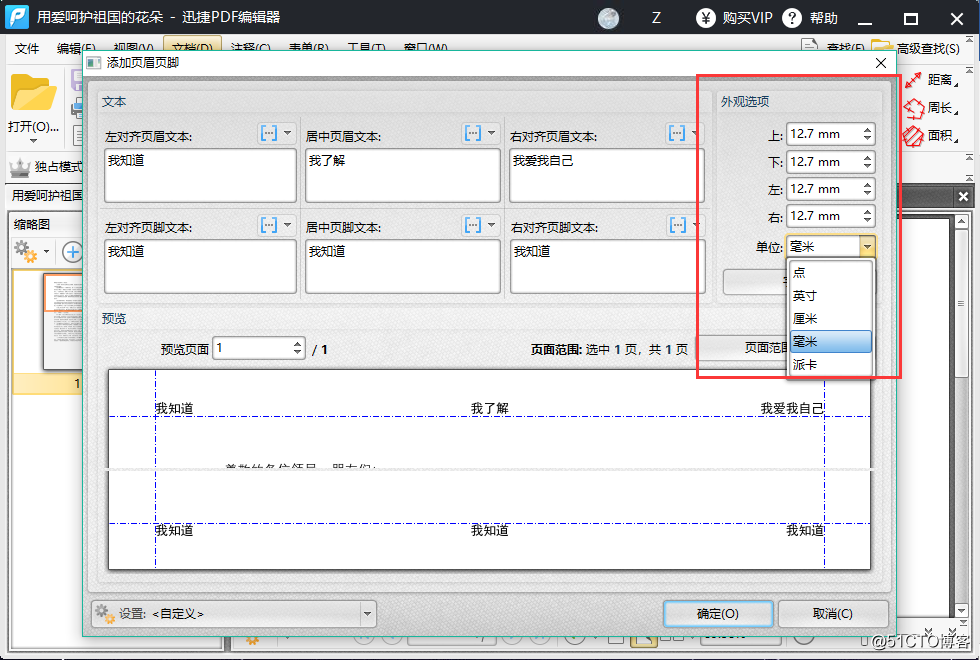980x660 pixels.
Task: Open dropdown arrow beside centered header macro
Action: click(x=491, y=133)
